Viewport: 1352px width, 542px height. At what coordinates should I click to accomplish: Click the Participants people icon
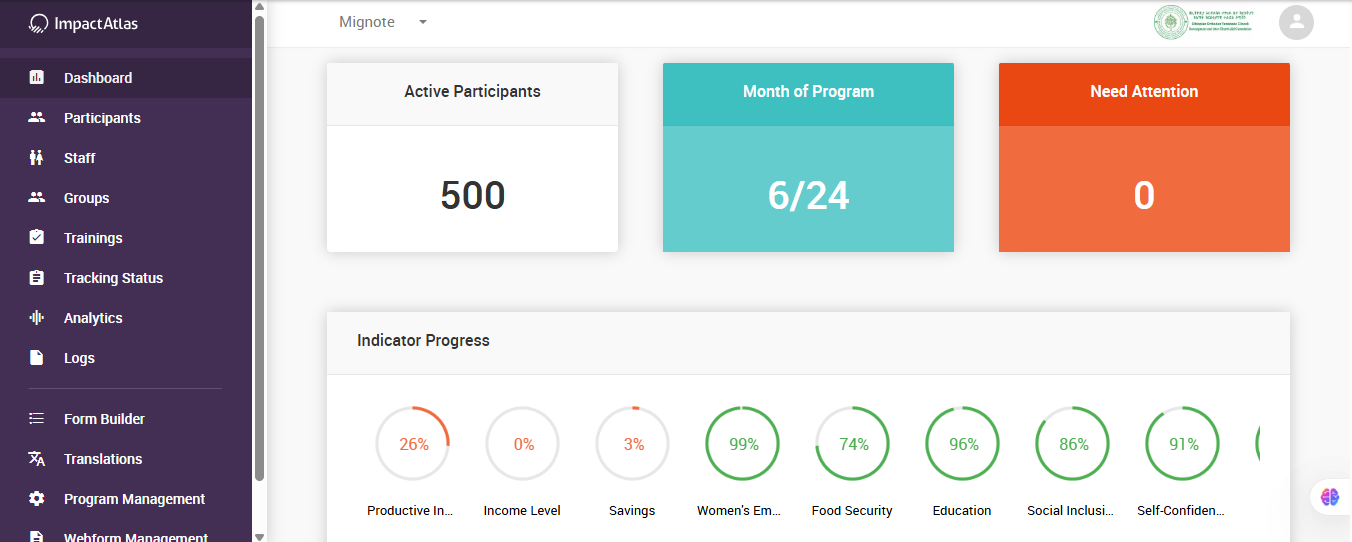tap(37, 118)
